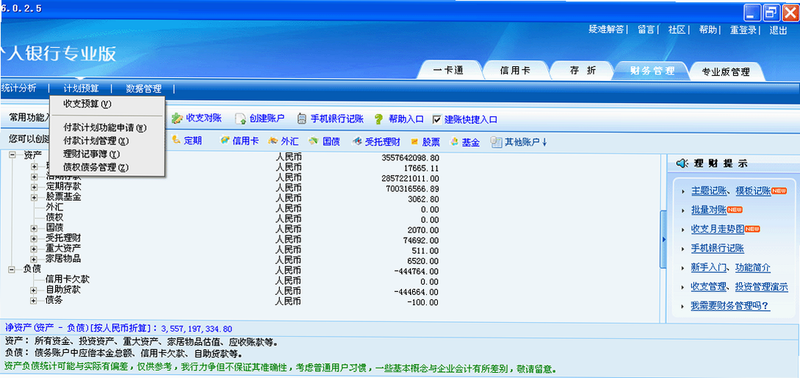Image resolution: width=800 pixels, height=378 pixels.
Task: Open the 社区 link
Action: click(677, 30)
